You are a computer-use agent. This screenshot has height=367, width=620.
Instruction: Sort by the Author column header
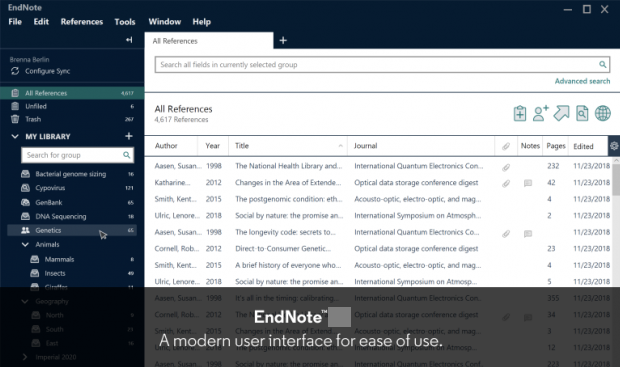pos(166,146)
